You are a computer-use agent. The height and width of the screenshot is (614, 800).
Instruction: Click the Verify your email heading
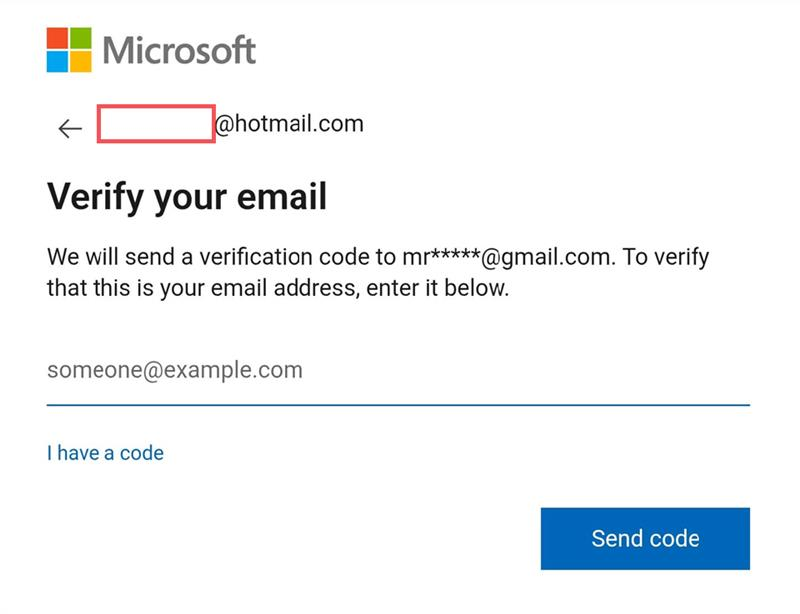pos(187,197)
